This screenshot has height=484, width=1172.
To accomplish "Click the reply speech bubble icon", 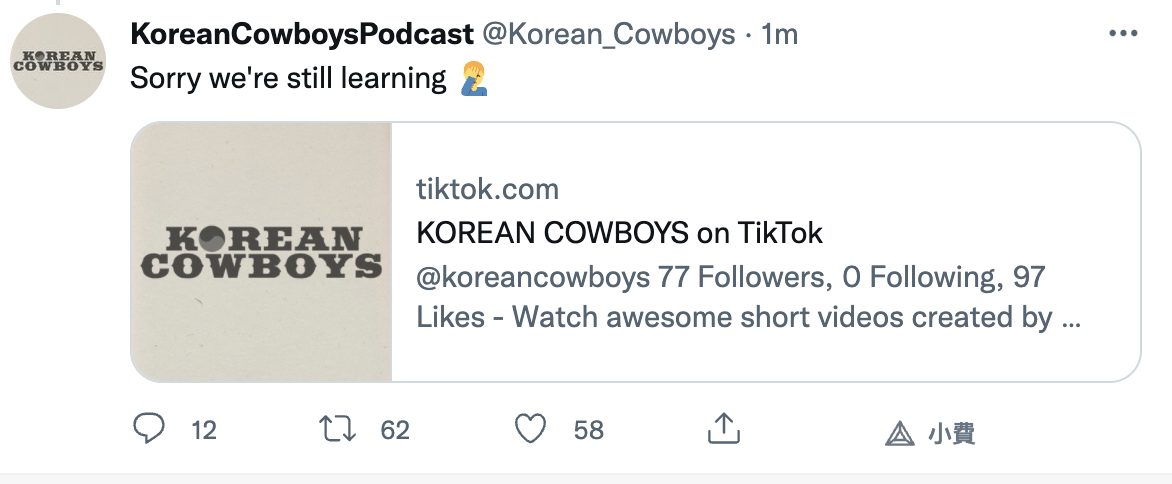I will 149,429.
